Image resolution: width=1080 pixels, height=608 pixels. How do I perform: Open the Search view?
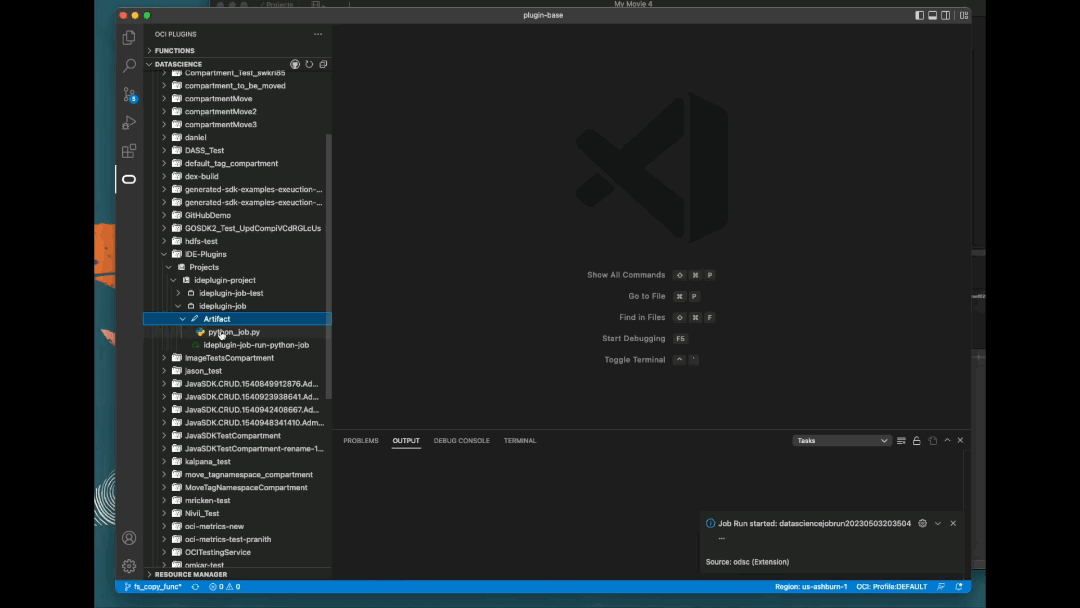tap(129, 66)
